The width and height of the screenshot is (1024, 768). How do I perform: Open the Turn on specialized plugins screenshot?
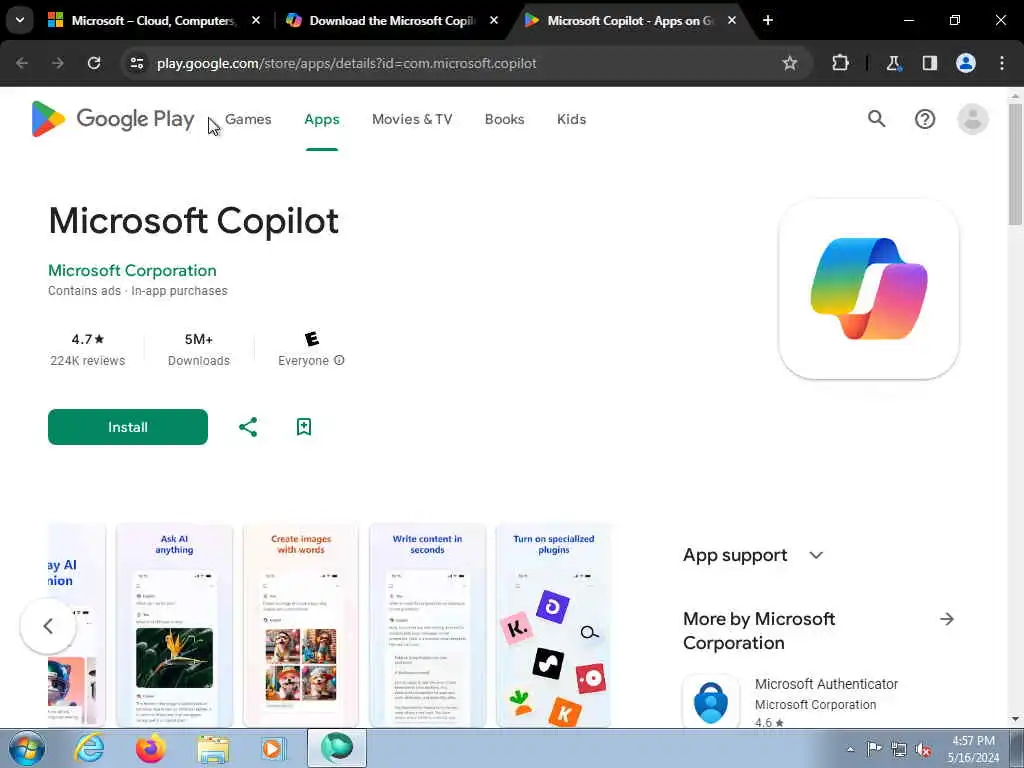point(554,626)
